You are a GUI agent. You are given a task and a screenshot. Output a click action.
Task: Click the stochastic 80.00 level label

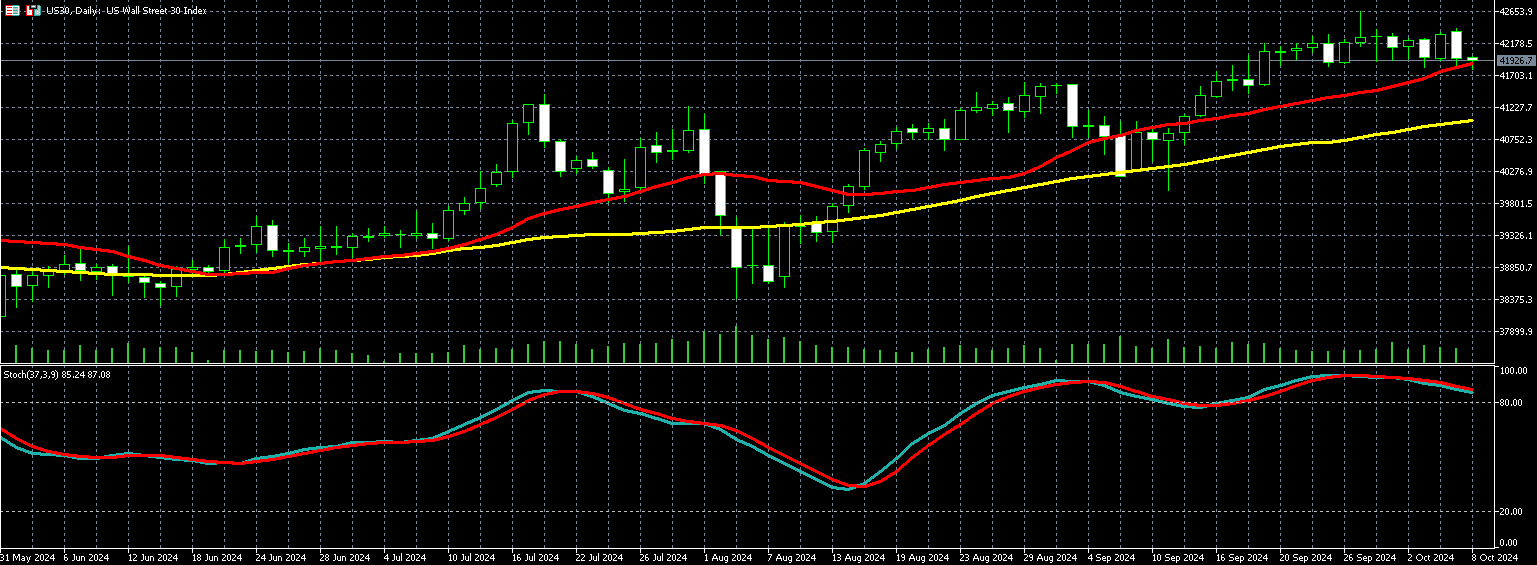pyautogui.click(x=1512, y=403)
